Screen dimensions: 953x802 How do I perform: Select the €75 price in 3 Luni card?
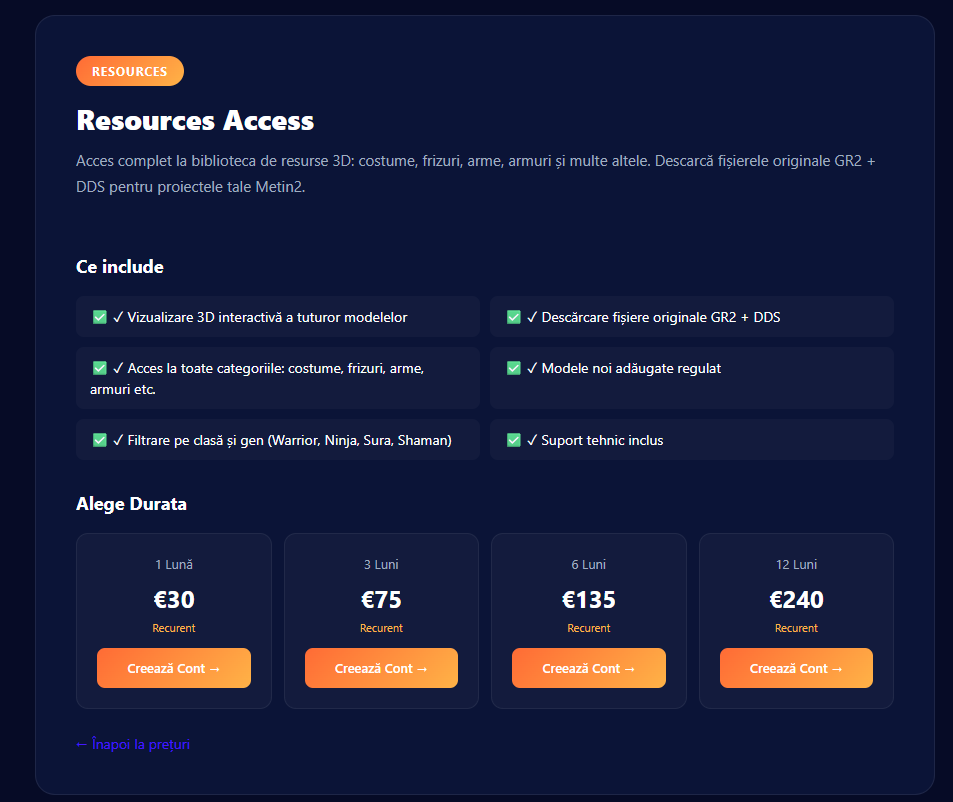[x=381, y=600]
